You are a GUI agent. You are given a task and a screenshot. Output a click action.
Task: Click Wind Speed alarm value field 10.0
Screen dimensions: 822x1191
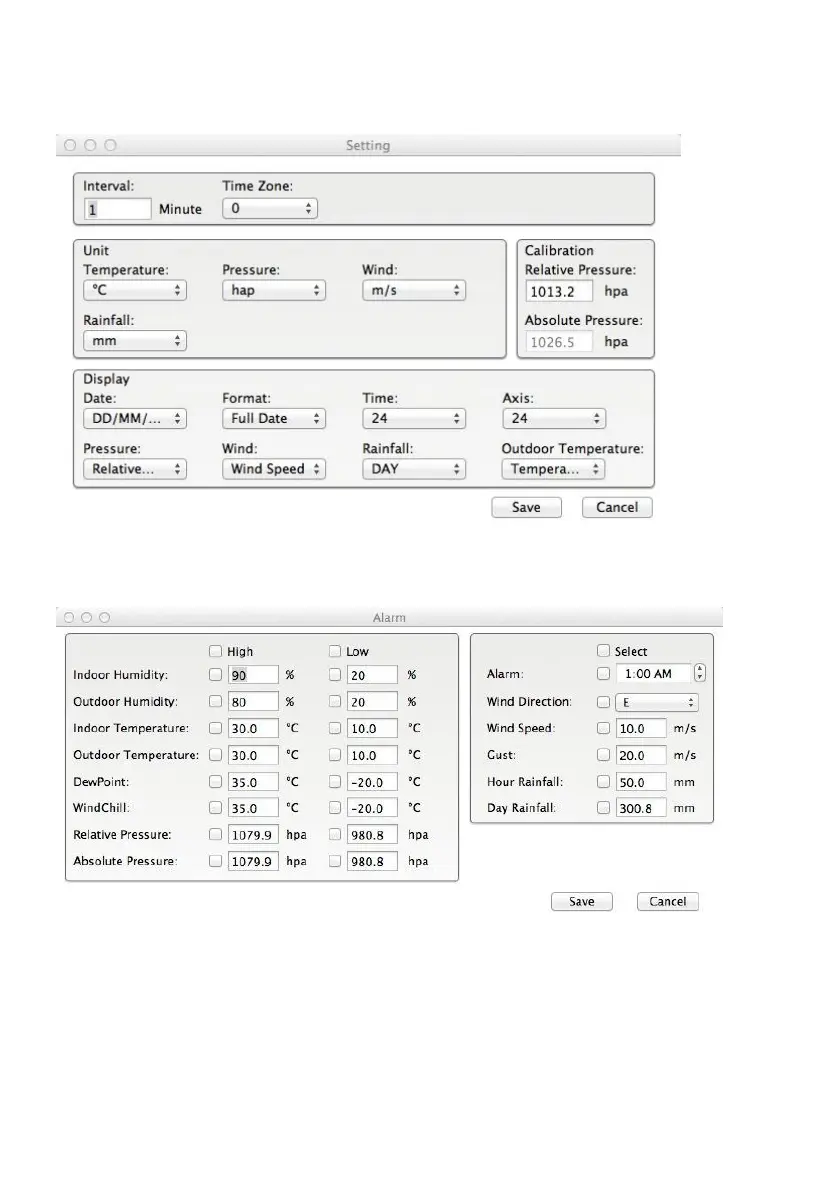coord(641,729)
